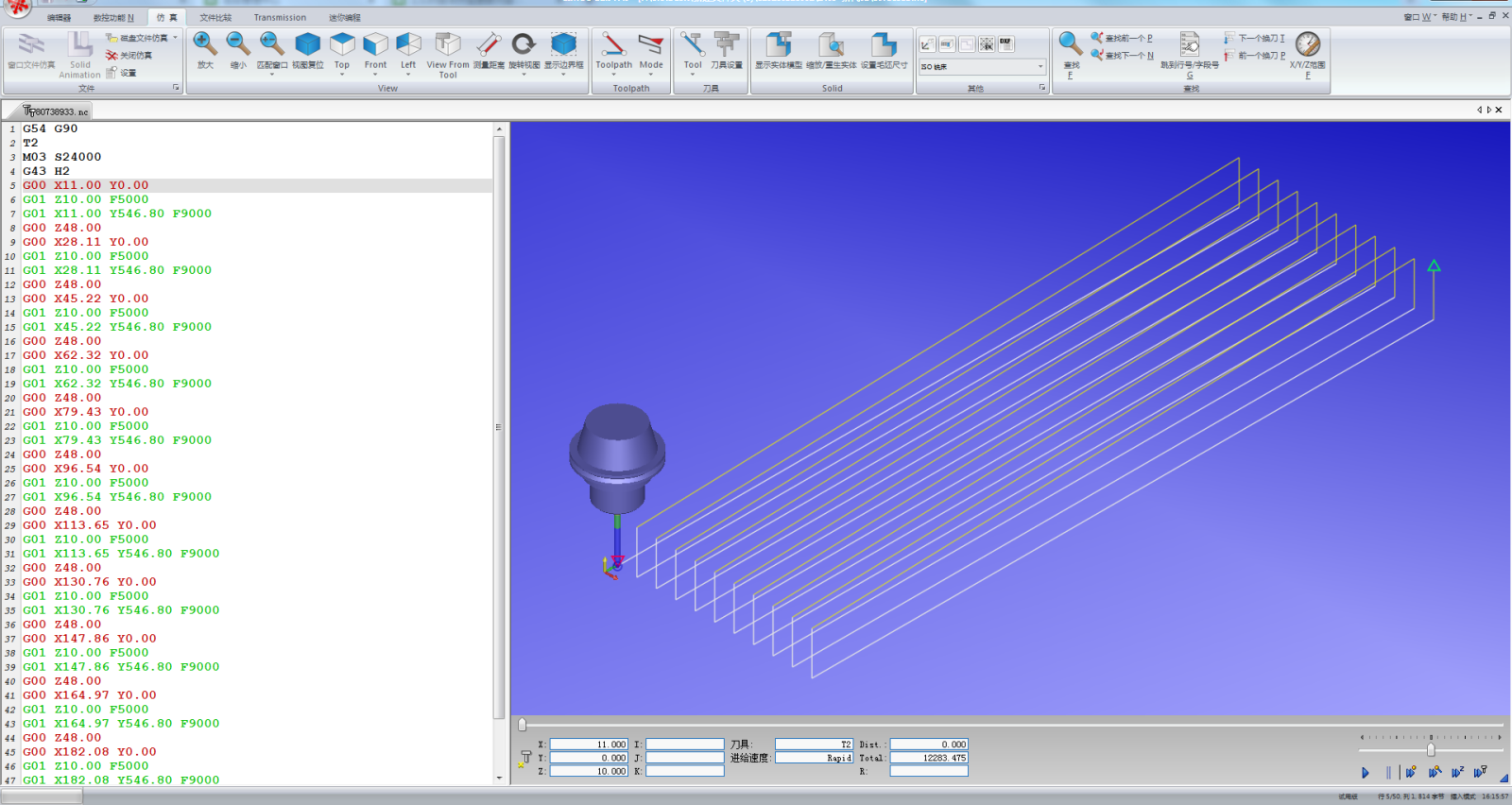Reset the view with 视图复位 cube
Image resolution: width=1512 pixels, height=805 pixels.
307,45
